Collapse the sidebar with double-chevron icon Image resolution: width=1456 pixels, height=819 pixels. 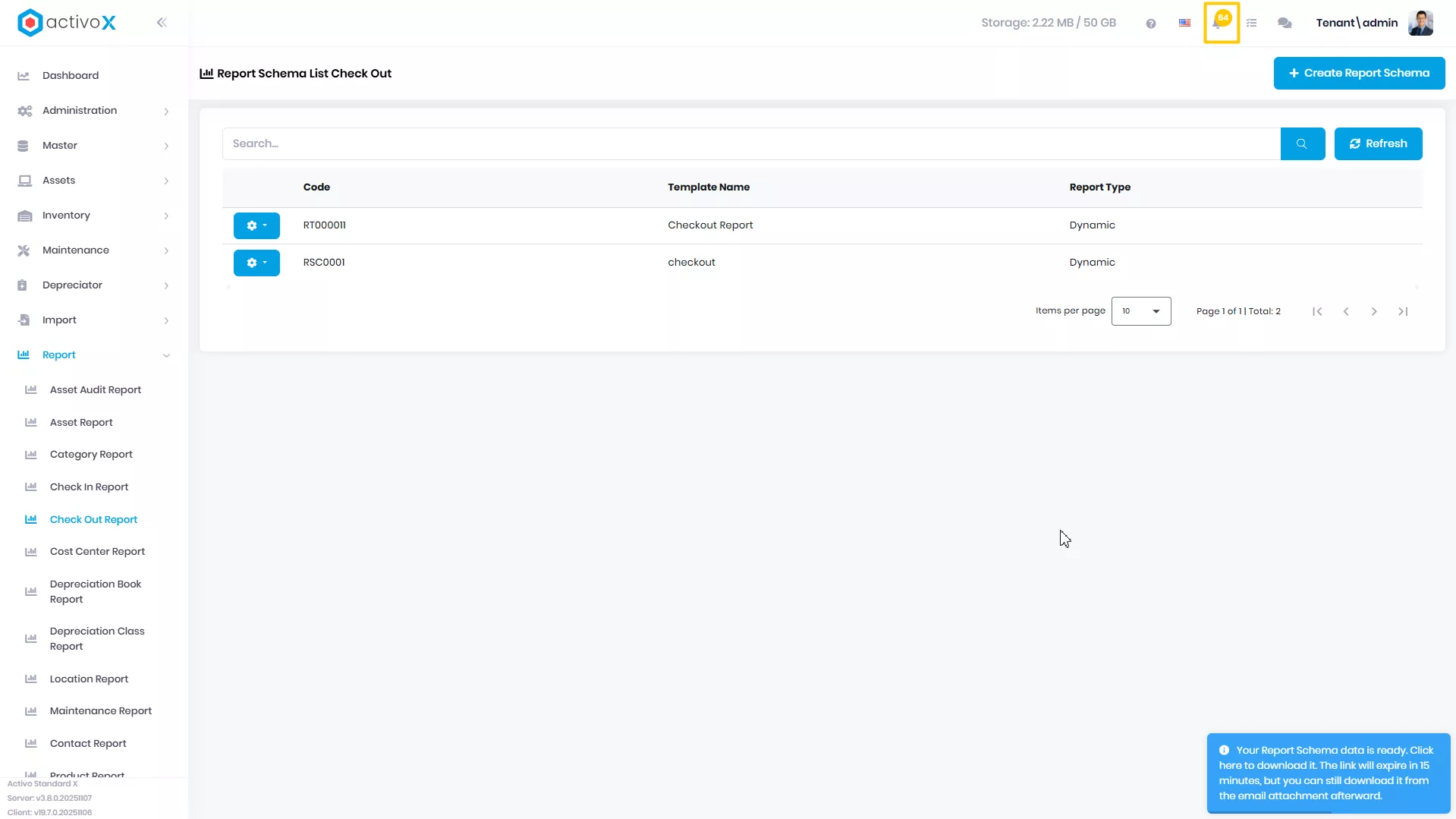coord(162,23)
